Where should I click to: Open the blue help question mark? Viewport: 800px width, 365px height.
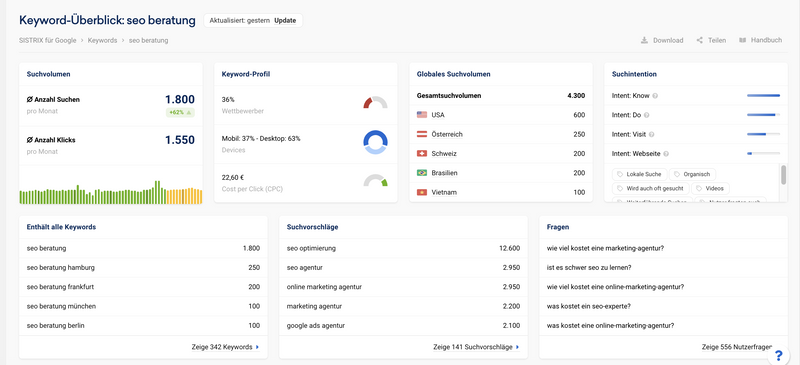[x=779, y=355]
